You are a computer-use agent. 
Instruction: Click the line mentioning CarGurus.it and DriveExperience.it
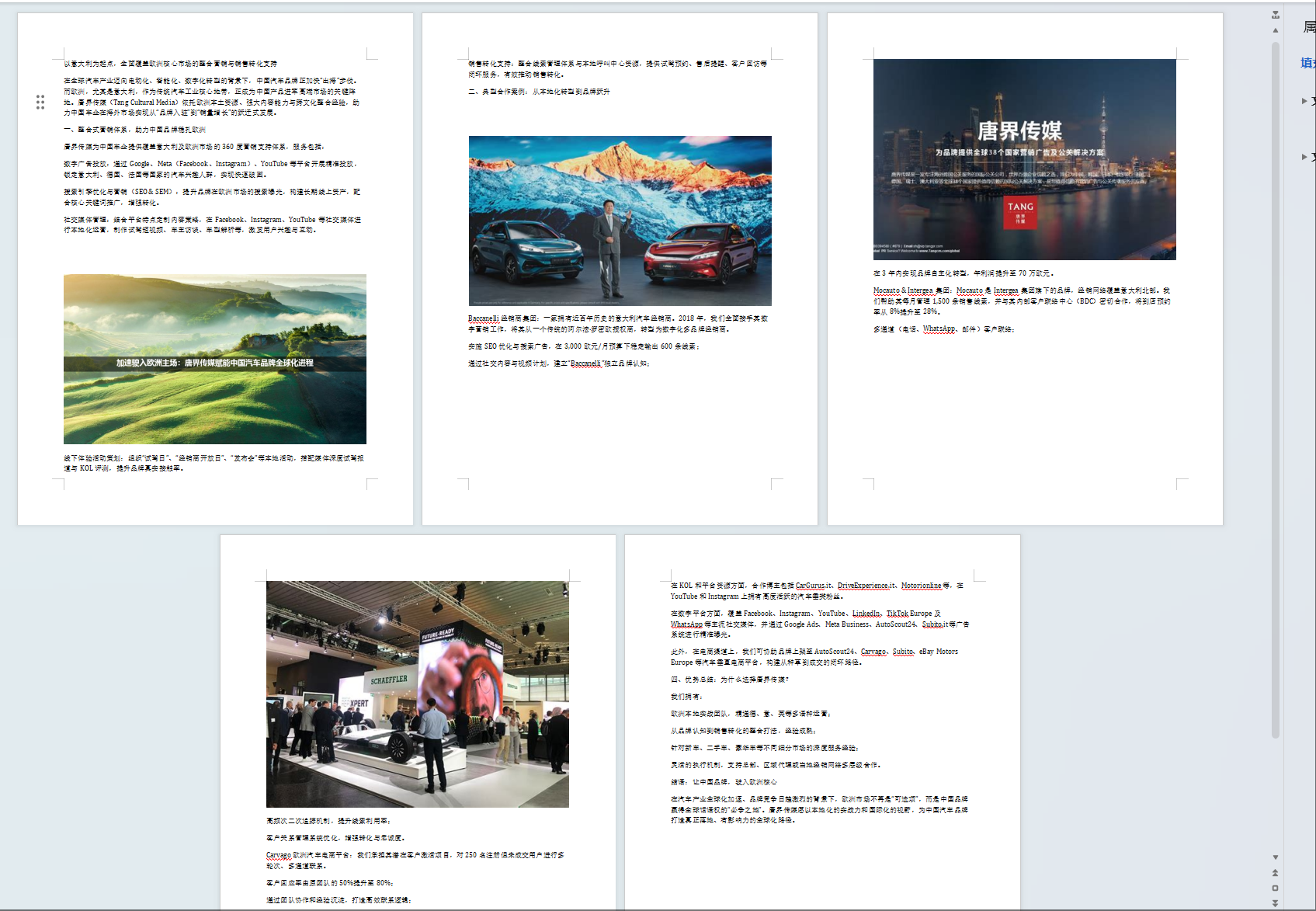pyautogui.click(x=817, y=591)
